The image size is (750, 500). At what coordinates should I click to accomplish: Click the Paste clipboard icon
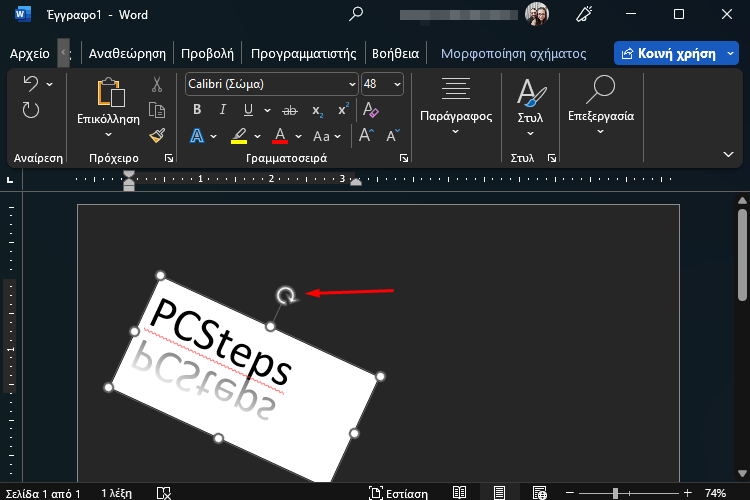110,92
